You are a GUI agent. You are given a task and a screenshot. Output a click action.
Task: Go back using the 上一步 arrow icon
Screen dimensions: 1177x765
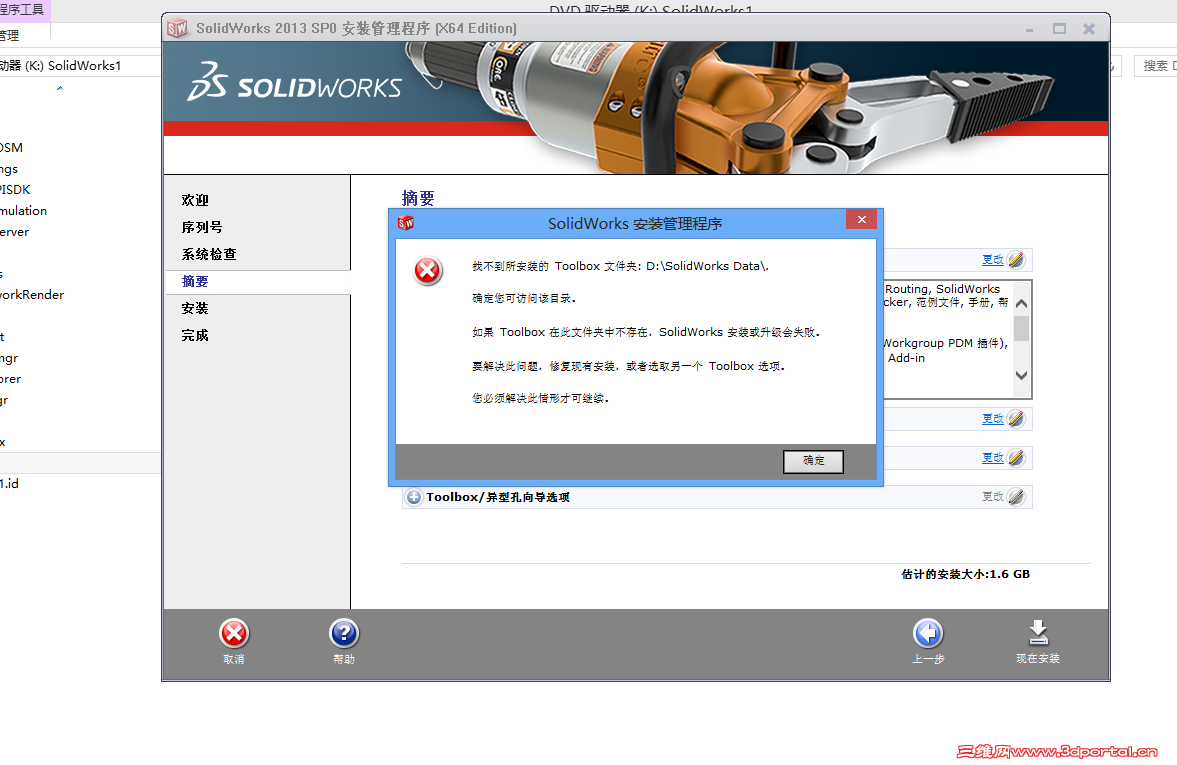[928, 634]
